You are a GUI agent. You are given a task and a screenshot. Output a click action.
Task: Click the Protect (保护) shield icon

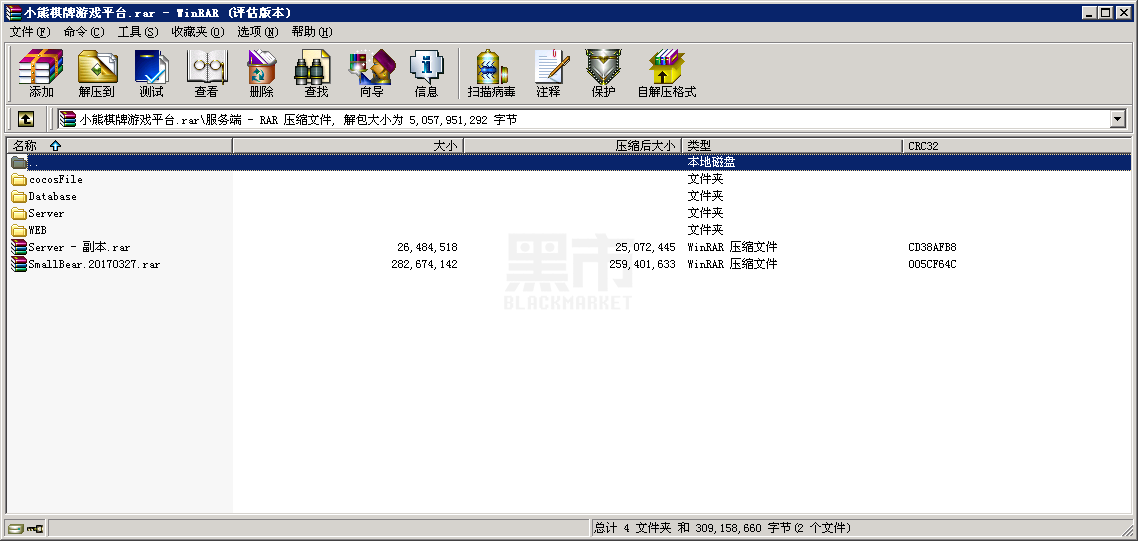click(603, 73)
